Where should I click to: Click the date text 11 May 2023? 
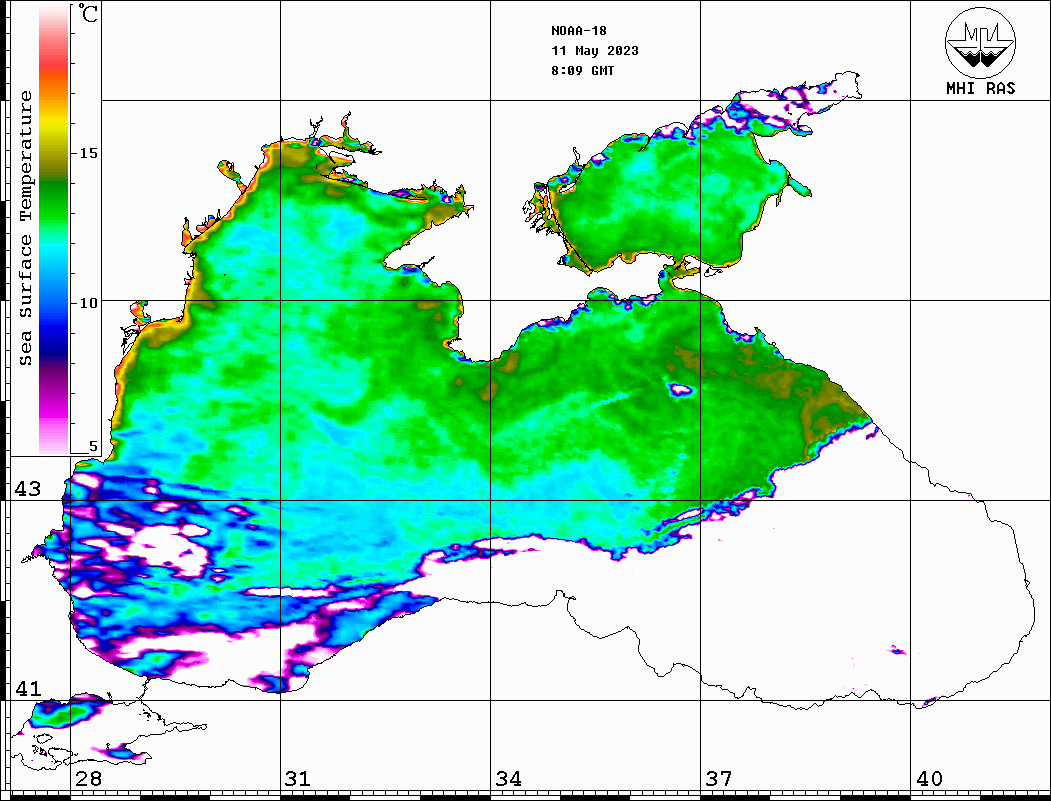(x=594, y=51)
